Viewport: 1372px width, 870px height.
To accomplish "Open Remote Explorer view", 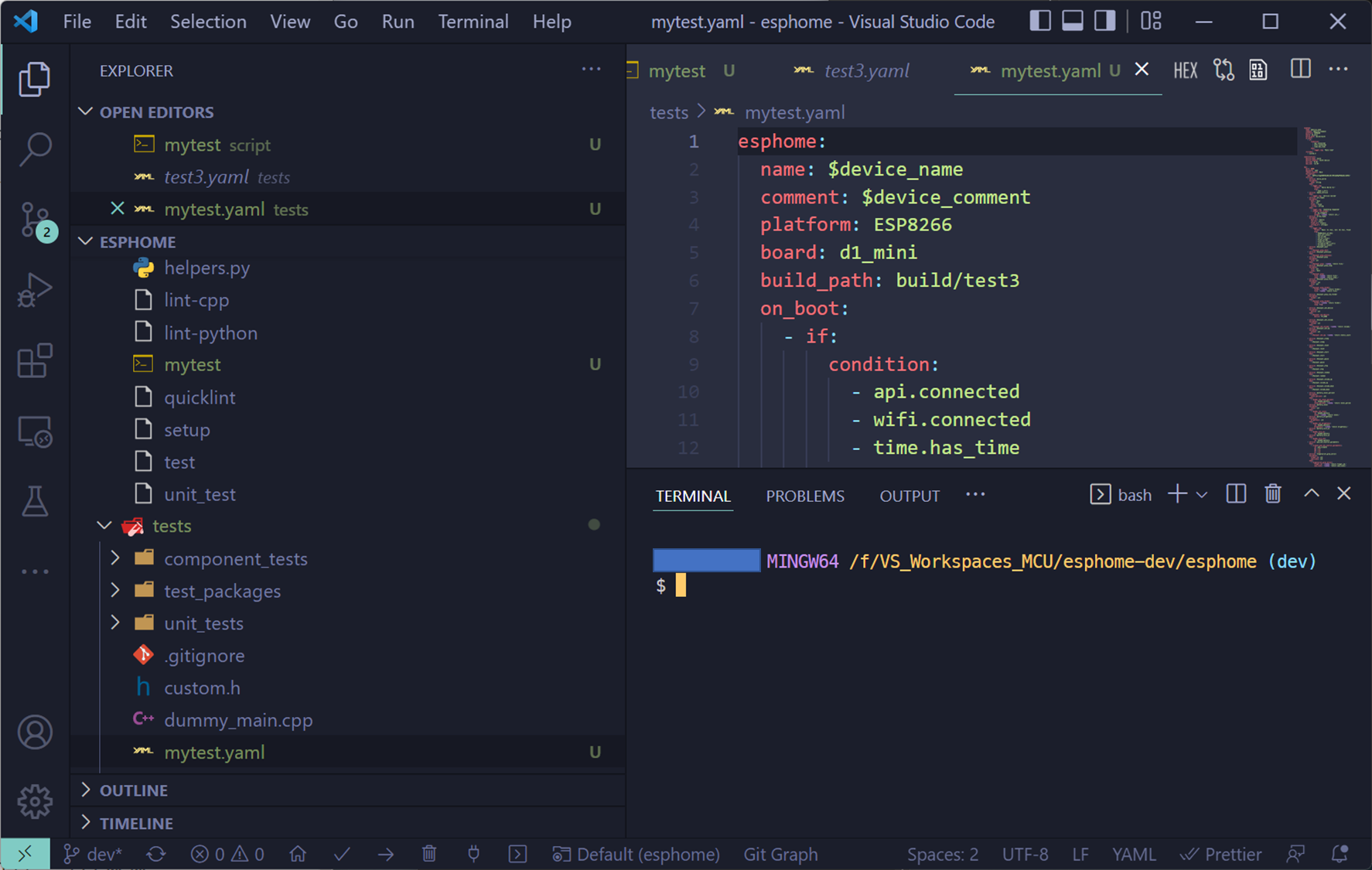I will click(35, 432).
